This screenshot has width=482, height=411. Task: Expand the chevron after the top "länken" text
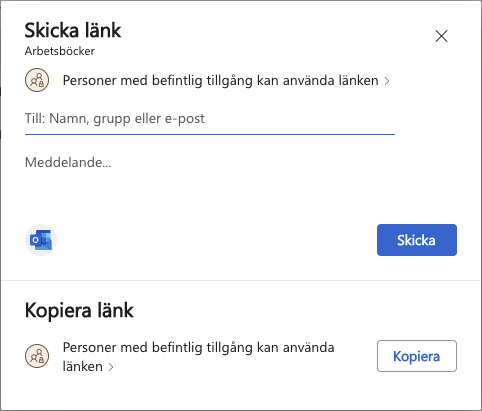pyautogui.click(x=387, y=81)
